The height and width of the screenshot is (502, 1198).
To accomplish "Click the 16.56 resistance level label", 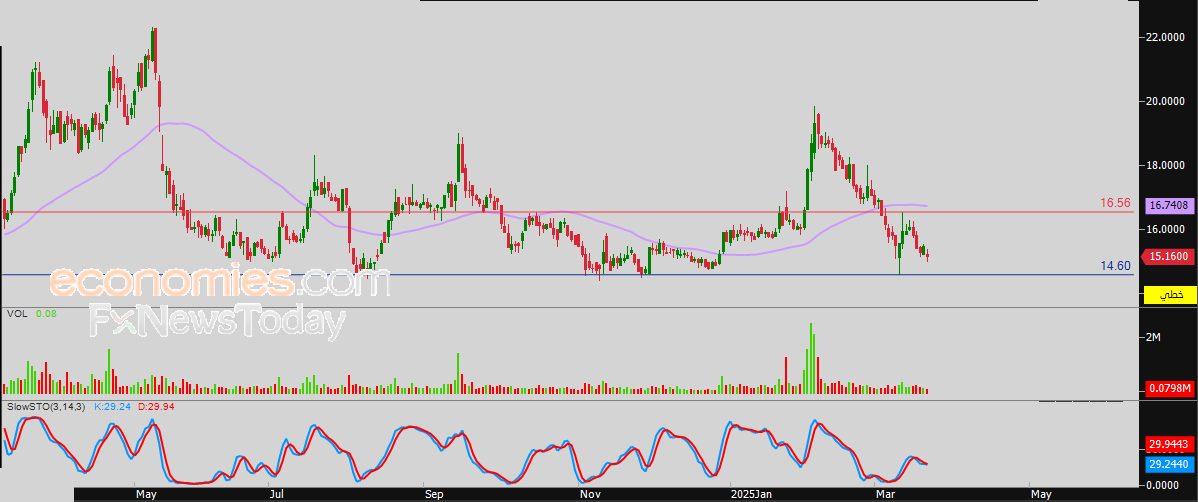I will point(1115,202).
